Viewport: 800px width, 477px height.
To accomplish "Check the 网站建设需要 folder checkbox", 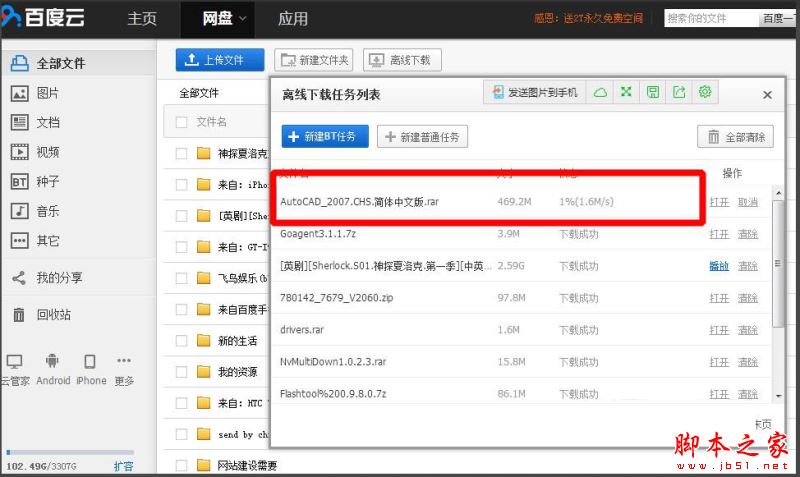I will (x=181, y=465).
